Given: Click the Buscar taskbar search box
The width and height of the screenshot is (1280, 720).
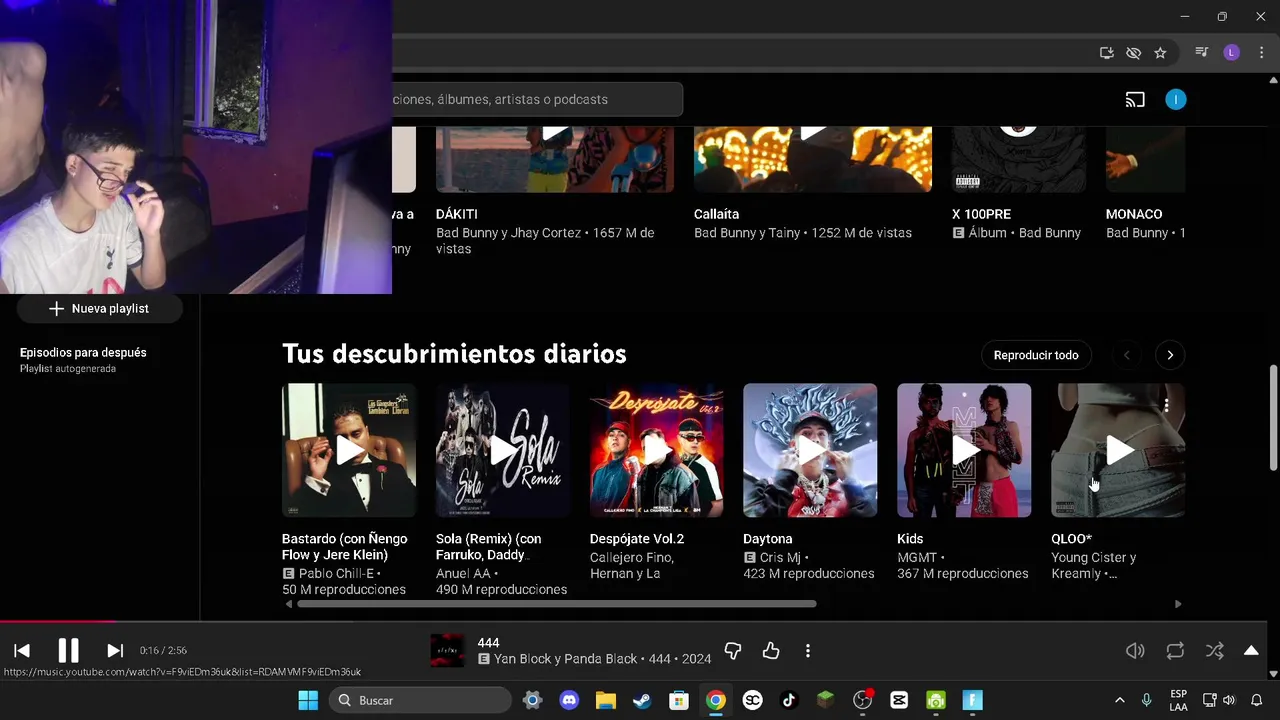Looking at the screenshot, I should [420, 700].
